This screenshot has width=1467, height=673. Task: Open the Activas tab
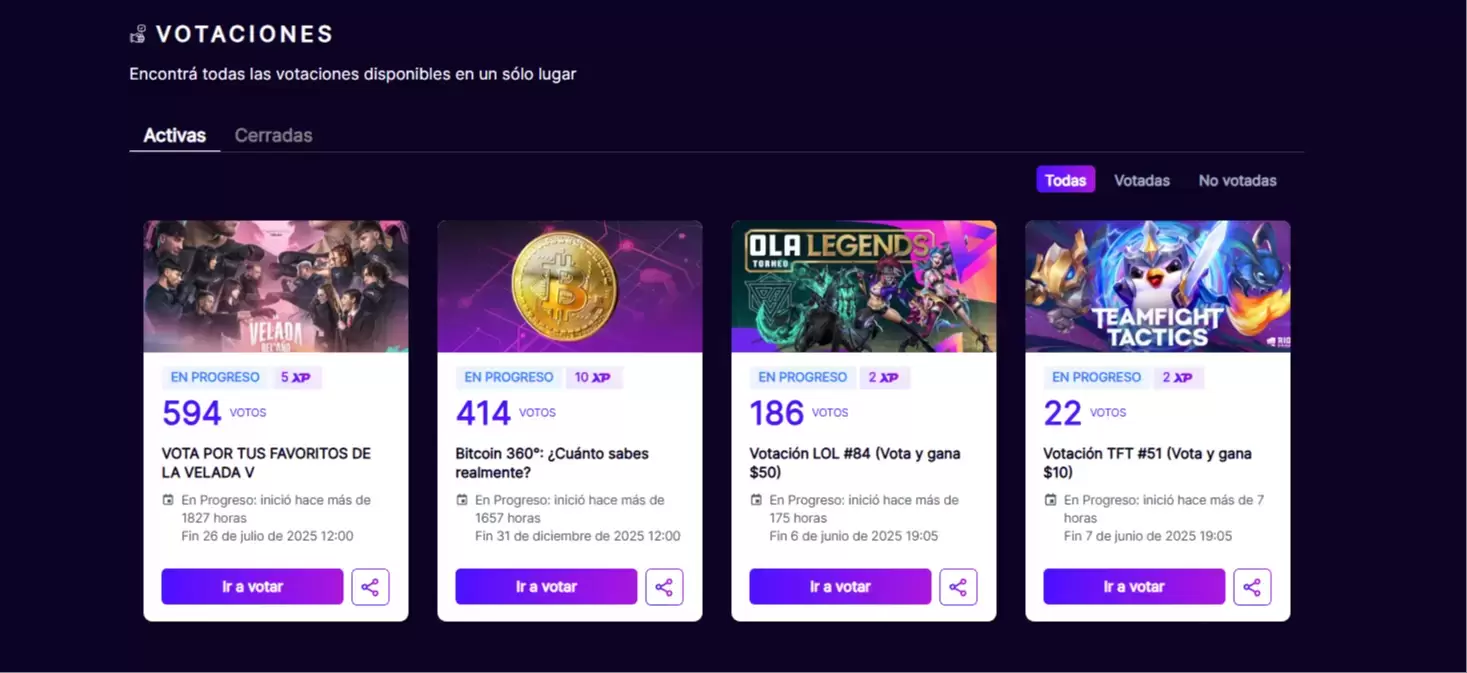pyautogui.click(x=174, y=135)
